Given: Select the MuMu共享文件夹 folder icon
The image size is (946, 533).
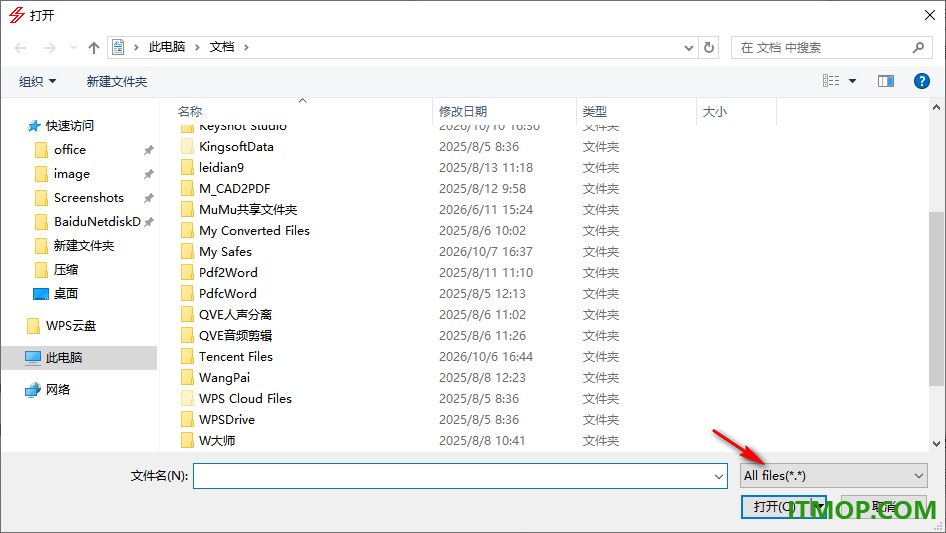Looking at the screenshot, I should tap(187, 209).
